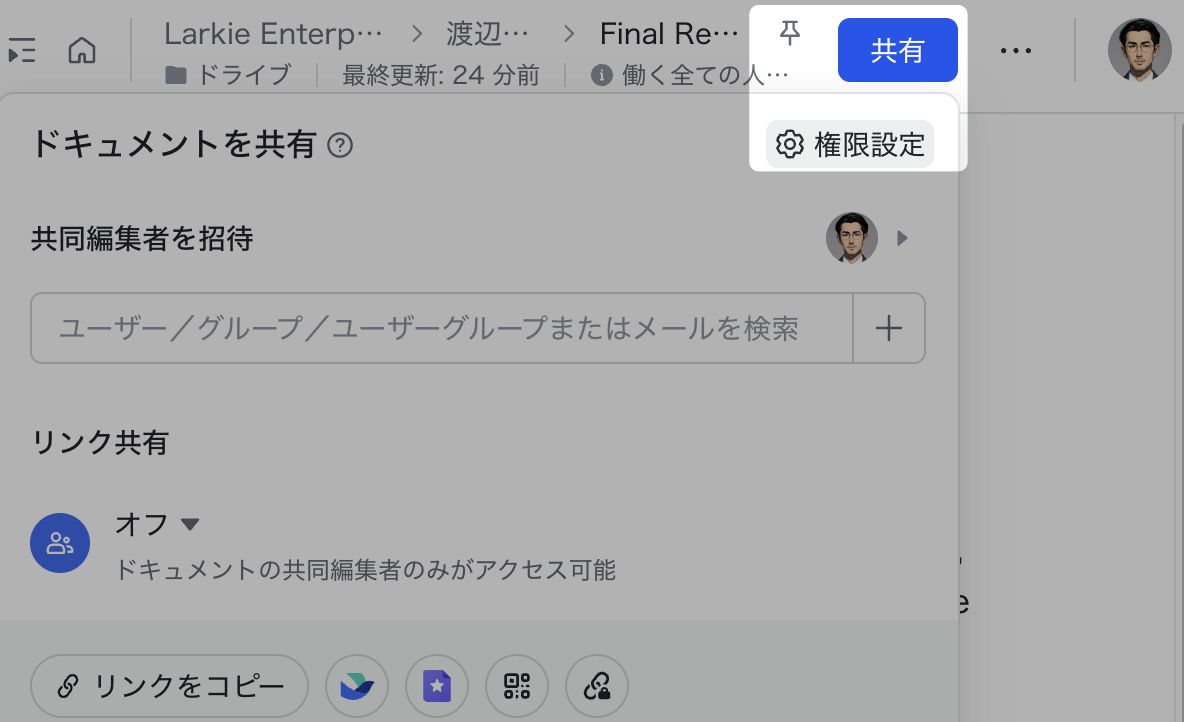Open the three-dot more options menu

1016,50
